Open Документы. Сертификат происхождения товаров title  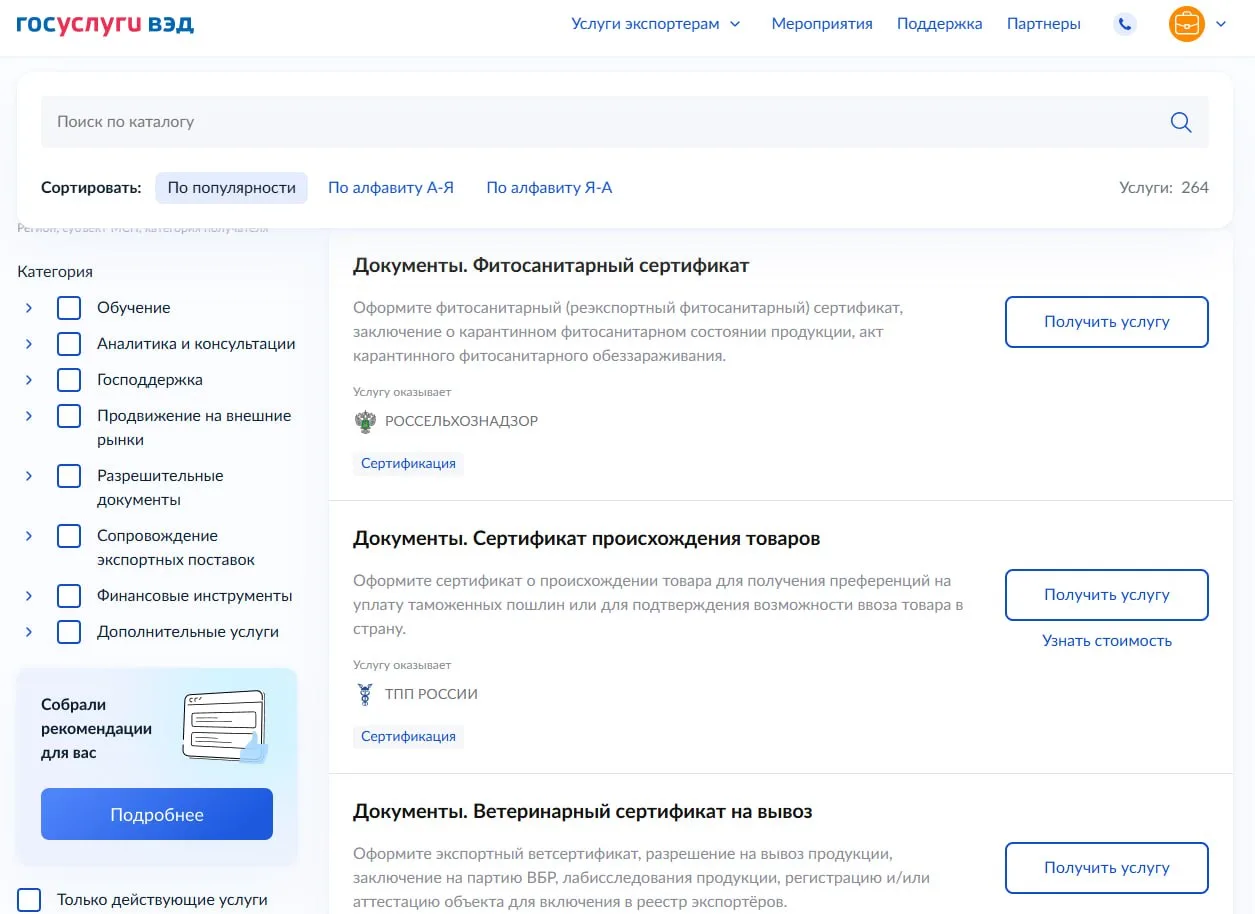pos(586,539)
